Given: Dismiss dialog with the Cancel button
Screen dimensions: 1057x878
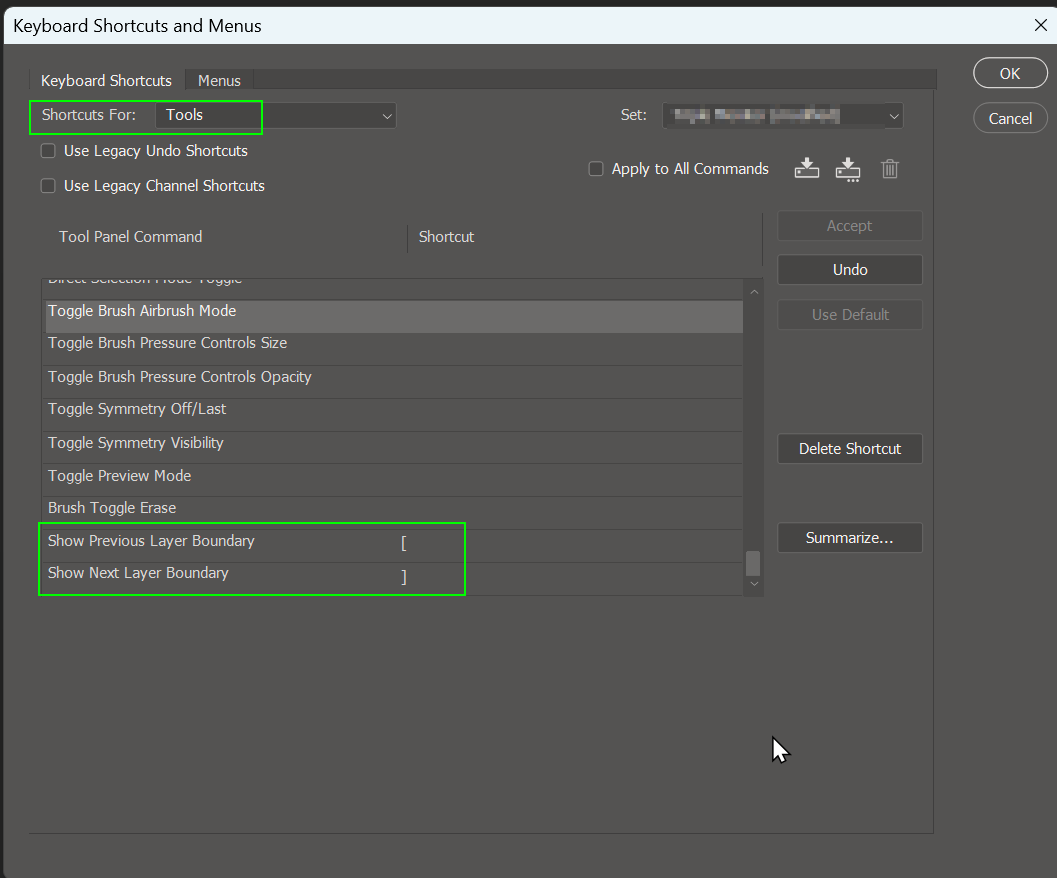Looking at the screenshot, I should pyautogui.click(x=1010, y=117).
